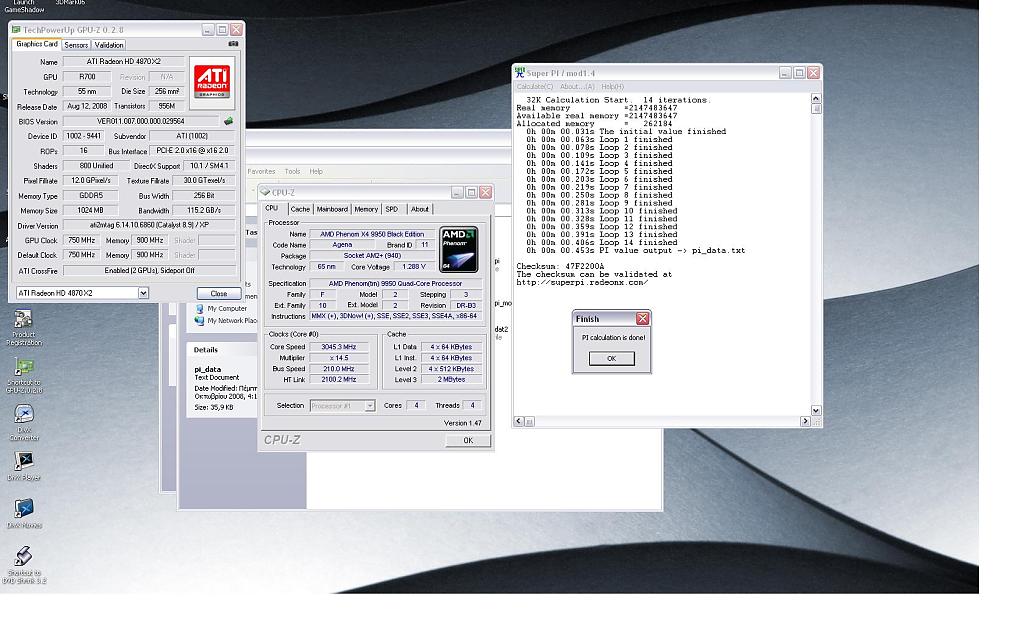Viewport: 1024px width, 640px height.
Task: Click the GPU-Z Name field 'ATI Radeon HD 4870 X2'
Action: tap(123, 61)
